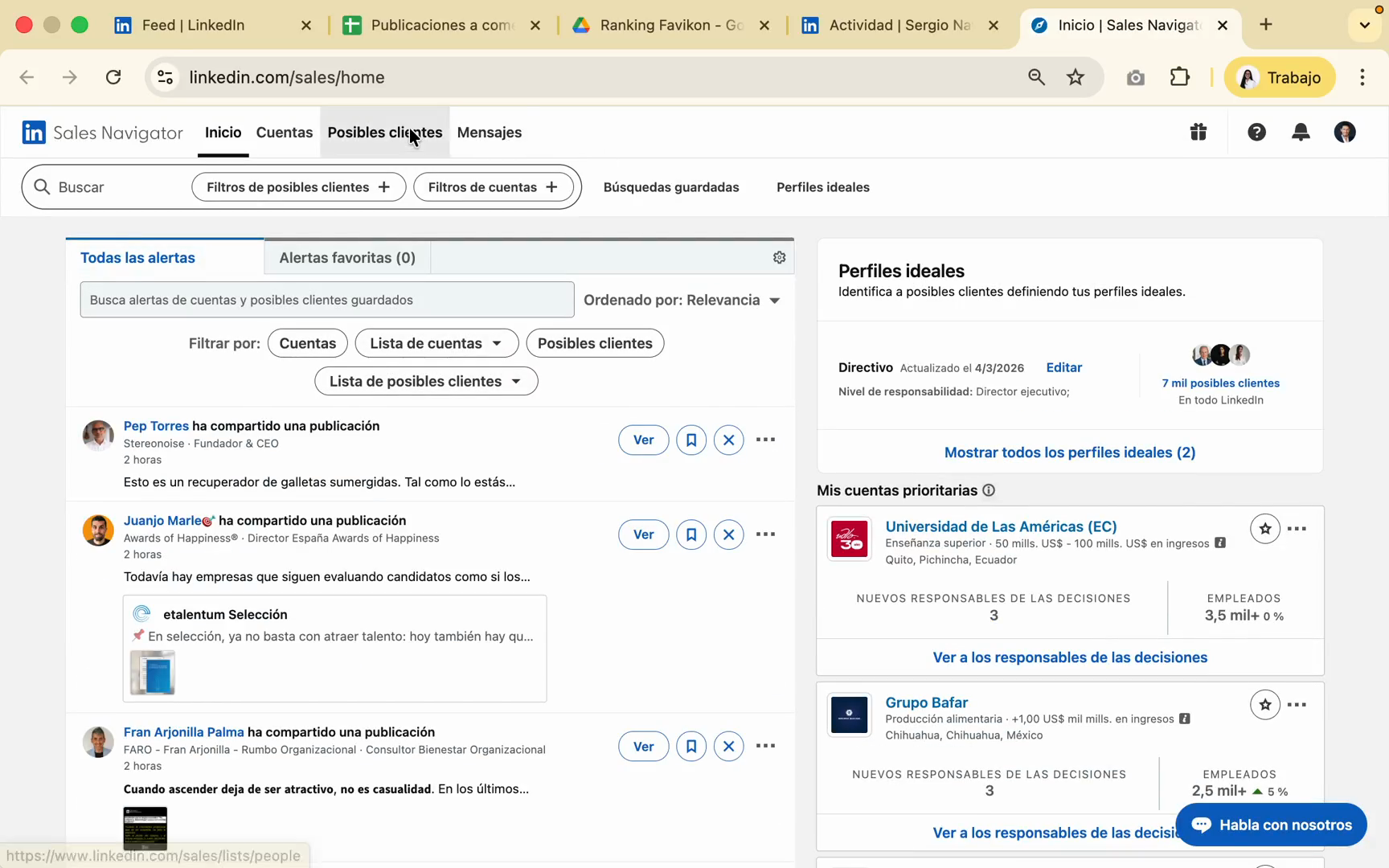The width and height of the screenshot is (1389, 868).
Task: Star Grupo Bafar as favorite account
Action: (1265, 705)
